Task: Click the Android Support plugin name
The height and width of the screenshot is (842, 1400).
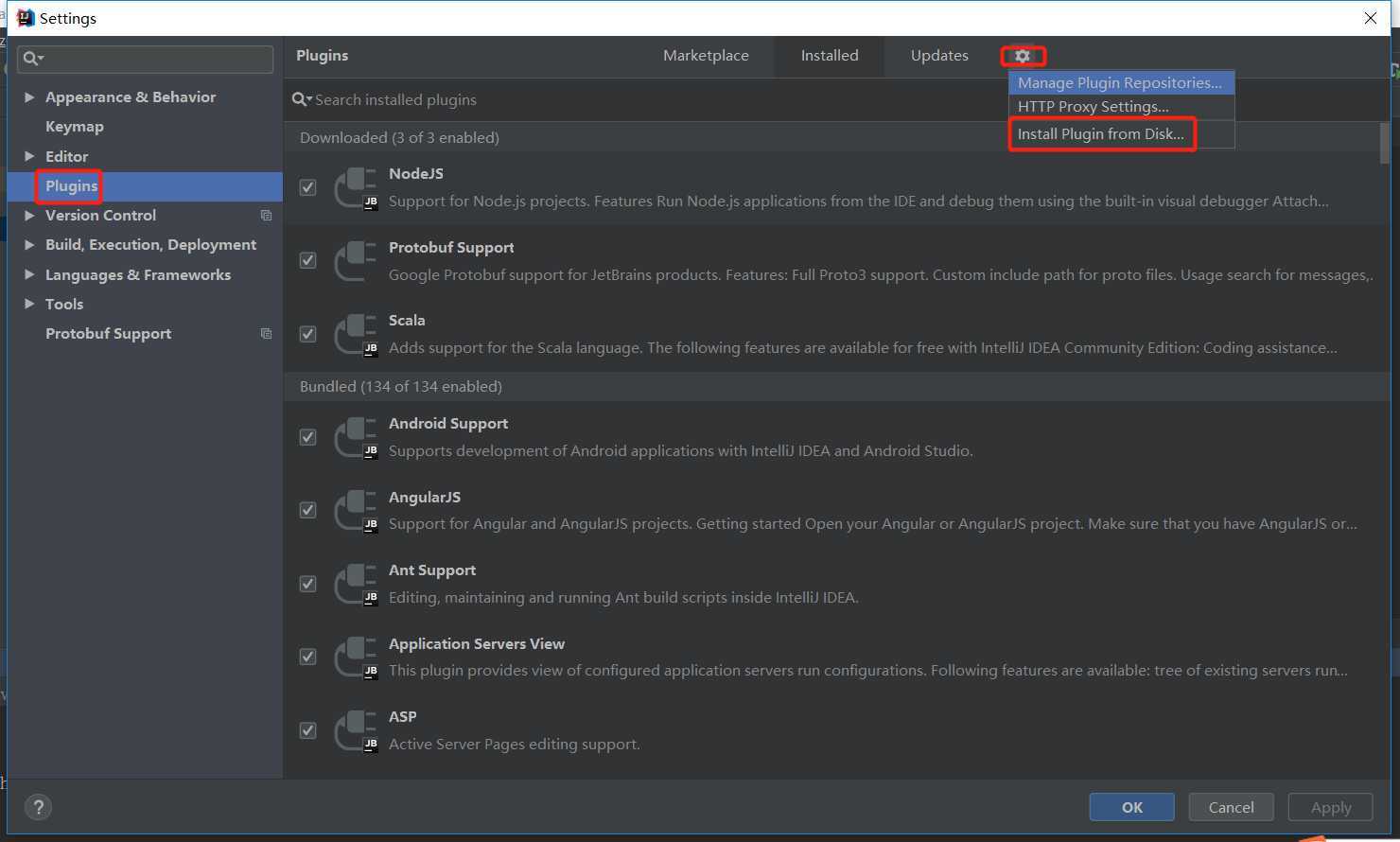Action: pyautogui.click(x=448, y=424)
